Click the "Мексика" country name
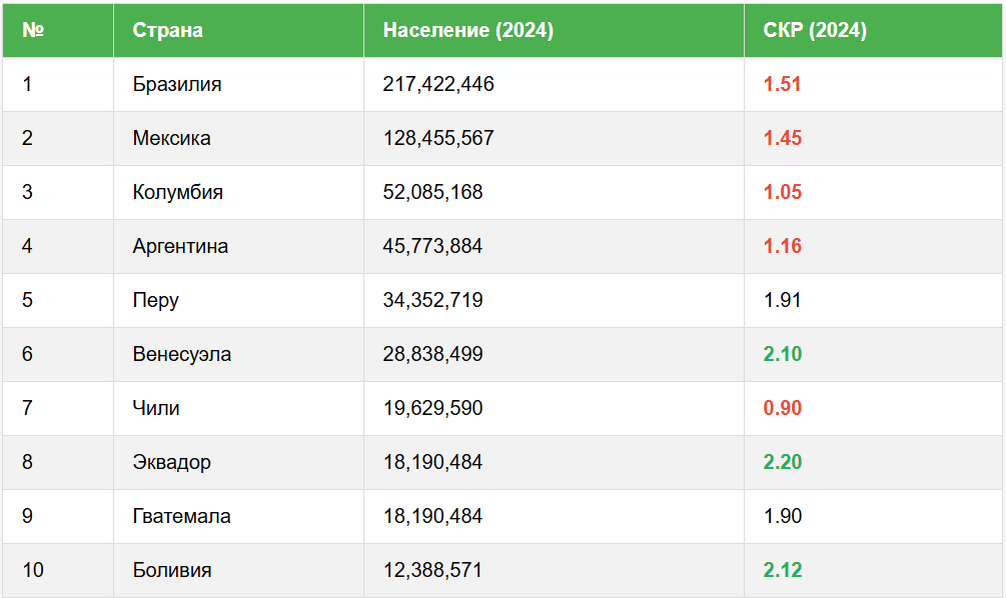Screen dimensions: 1006x598 tap(172, 138)
